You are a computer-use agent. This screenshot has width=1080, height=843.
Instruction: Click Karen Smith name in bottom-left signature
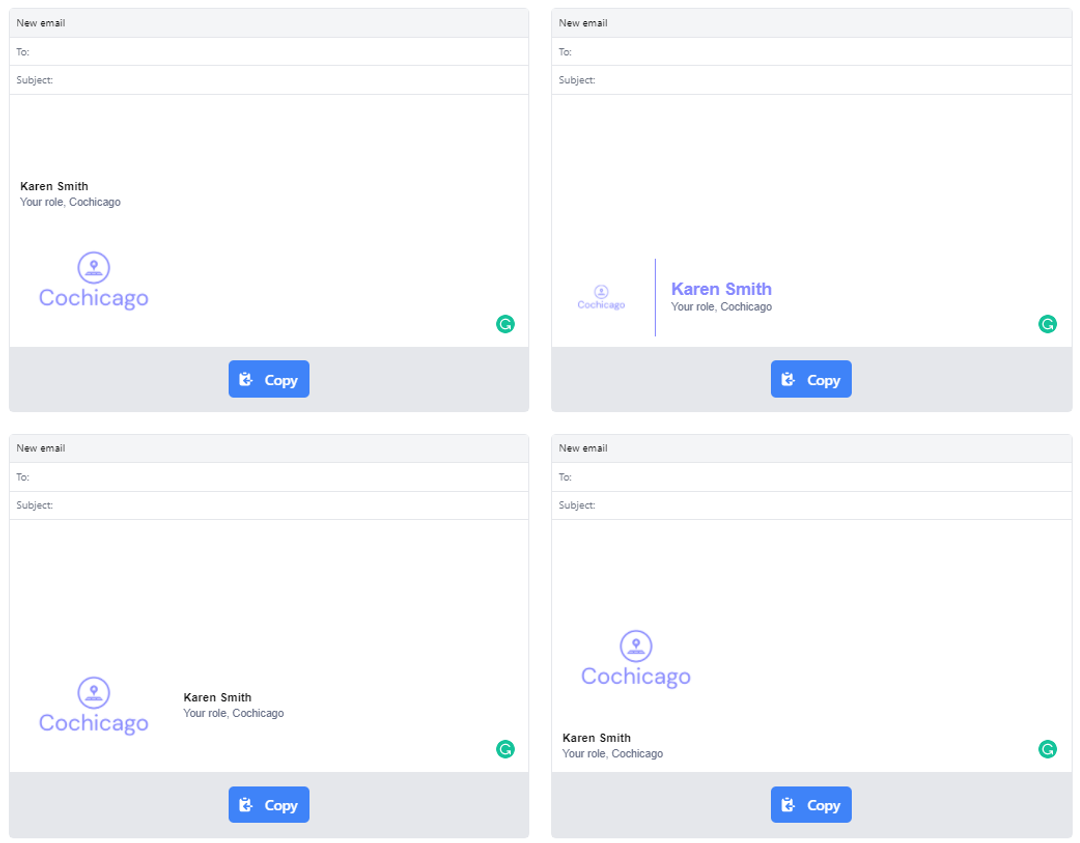(217, 698)
